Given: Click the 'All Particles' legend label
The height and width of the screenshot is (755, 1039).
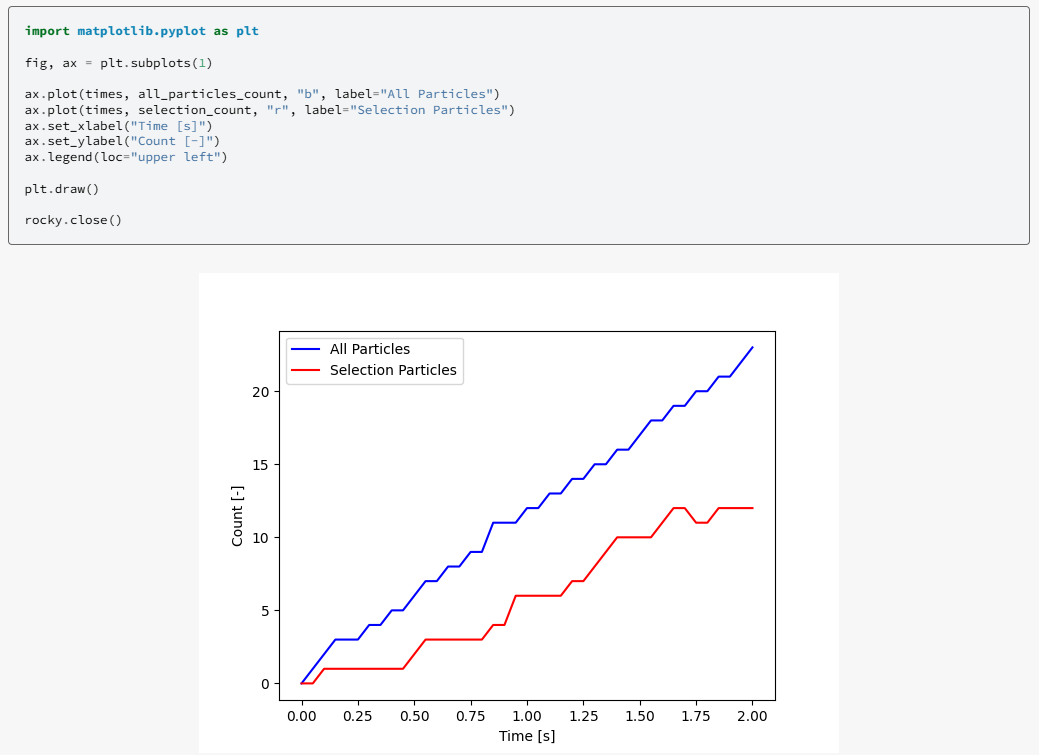Looking at the screenshot, I should pos(370,349).
